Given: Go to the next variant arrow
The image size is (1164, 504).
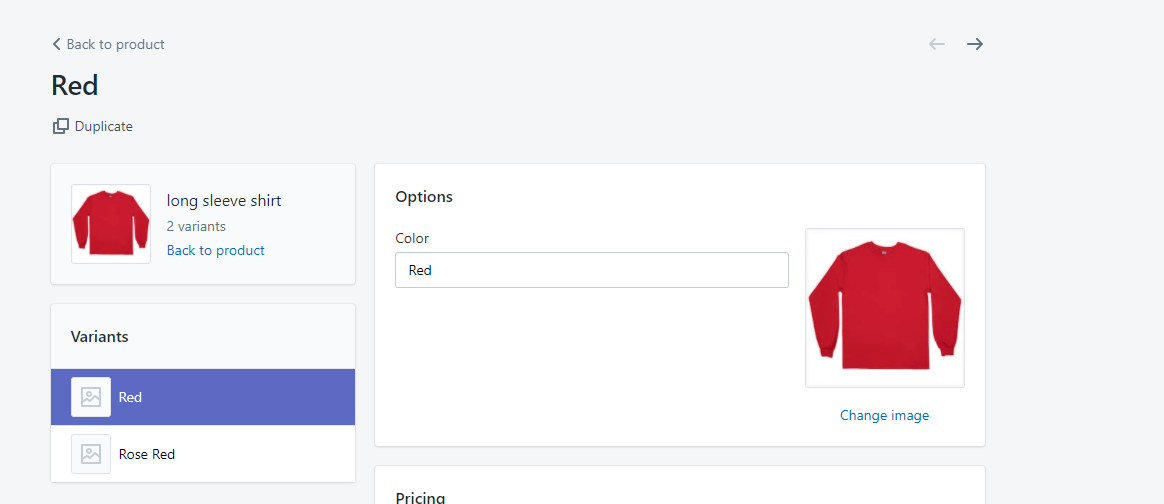Looking at the screenshot, I should [x=975, y=44].
